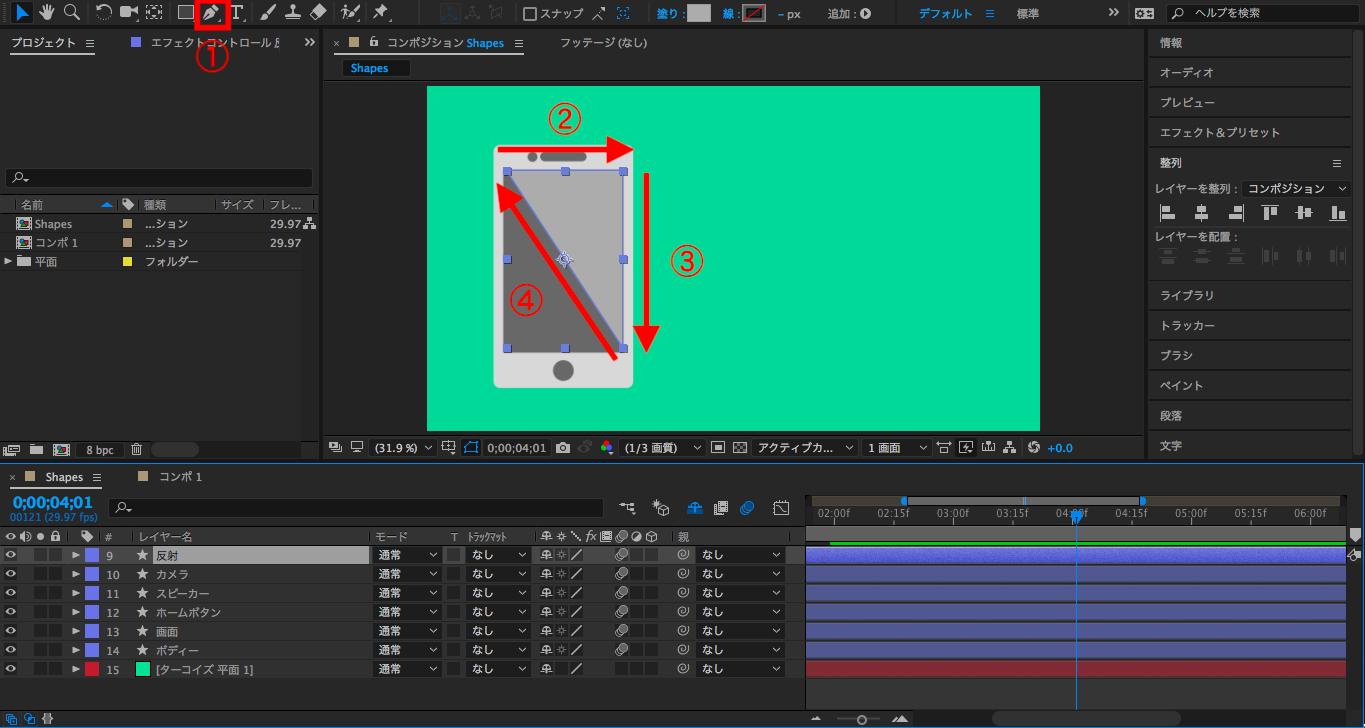Expand the 平面 folder in Project panel
The image size is (1365, 728).
point(9,262)
